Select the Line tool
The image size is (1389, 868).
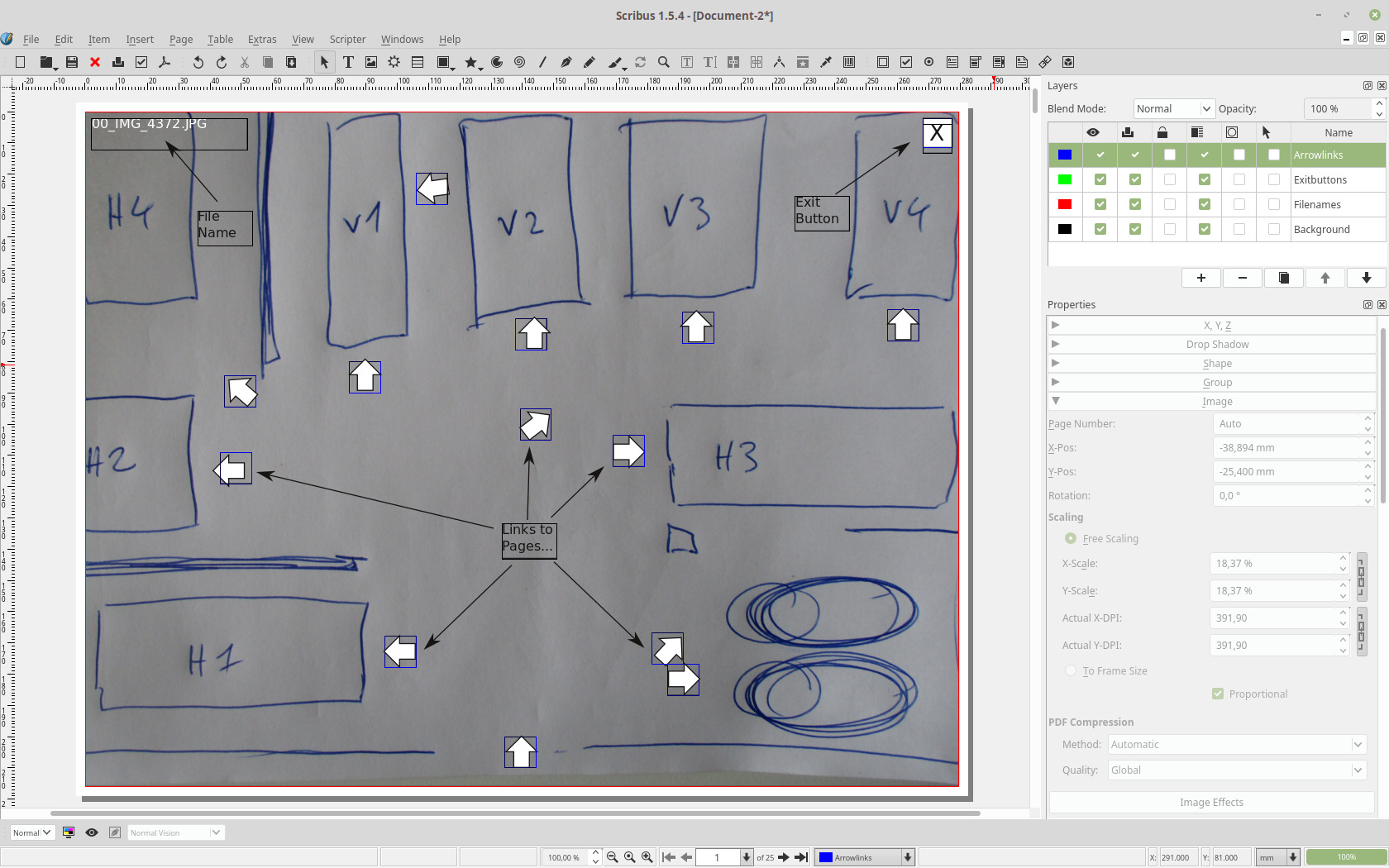pyautogui.click(x=542, y=62)
